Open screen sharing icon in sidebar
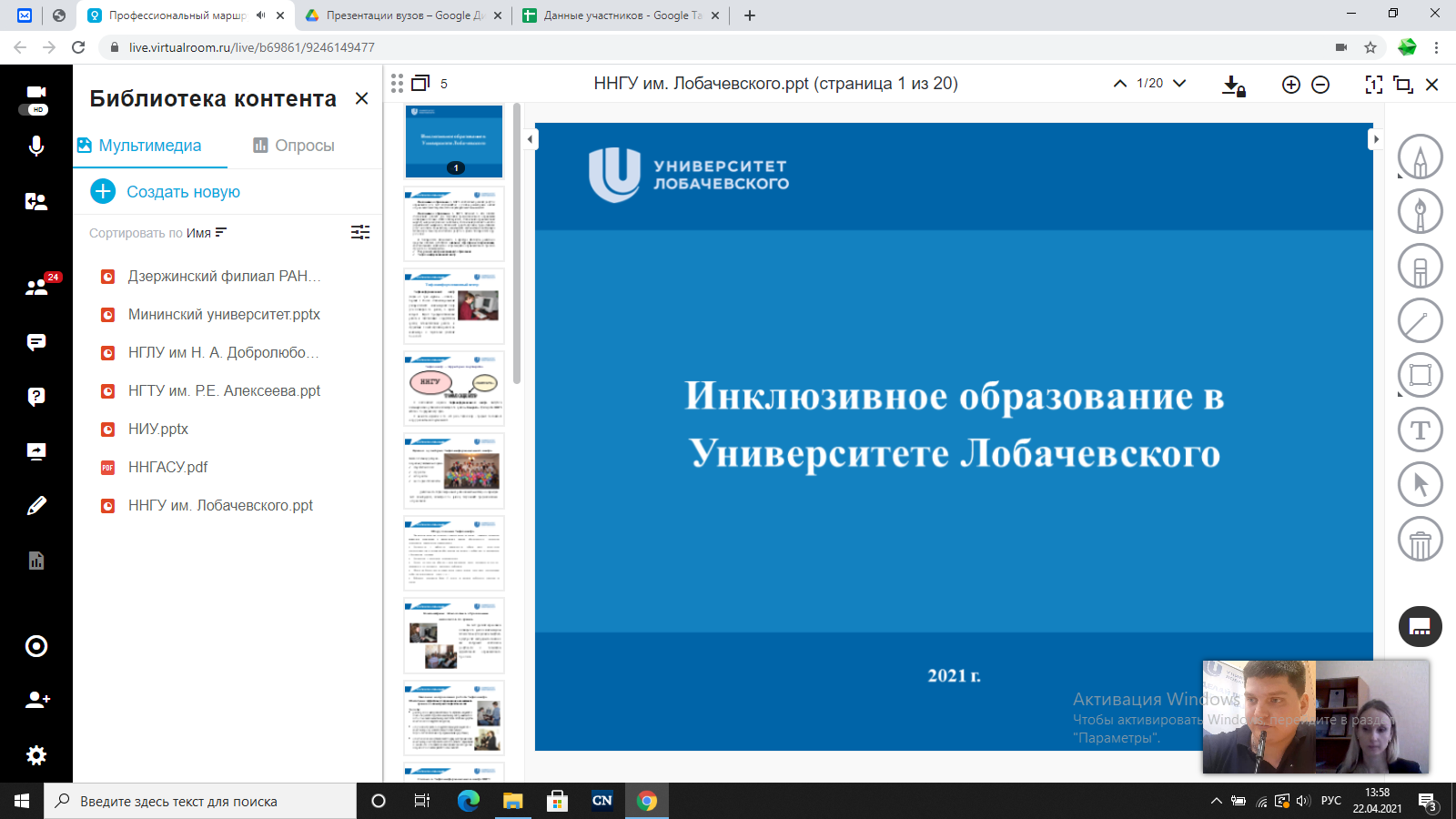 point(36,451)
